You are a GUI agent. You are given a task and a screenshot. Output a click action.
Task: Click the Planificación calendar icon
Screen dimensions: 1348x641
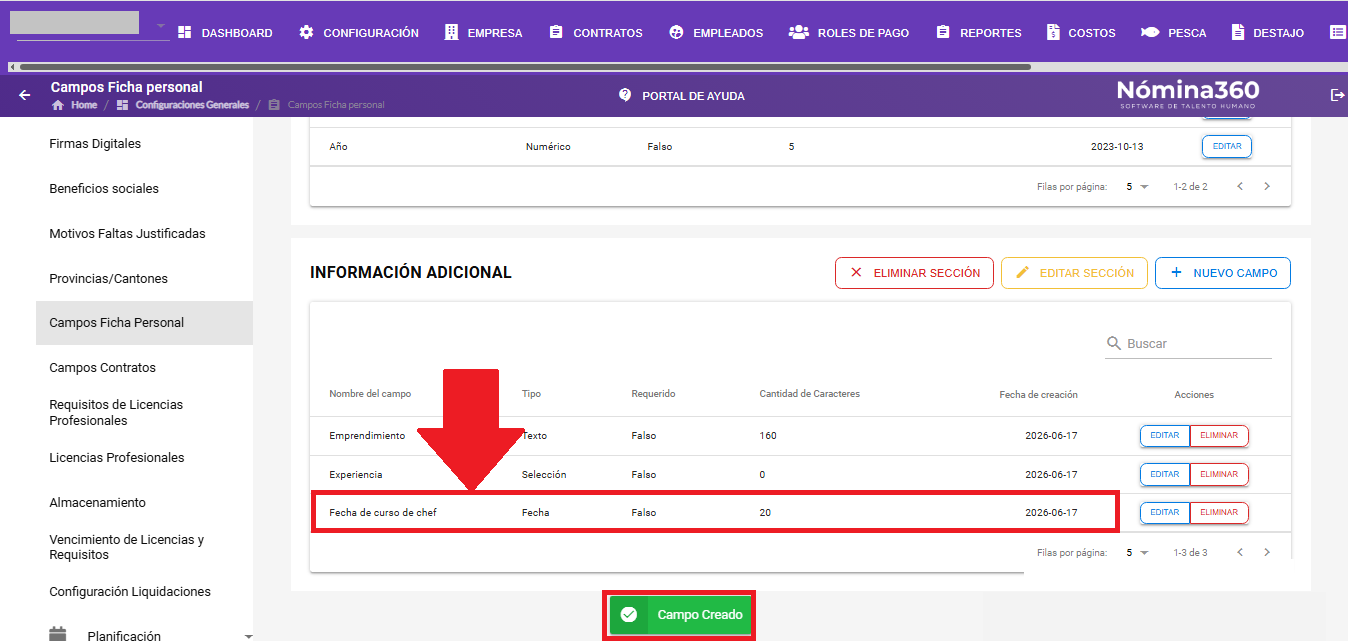coord(58,635)
